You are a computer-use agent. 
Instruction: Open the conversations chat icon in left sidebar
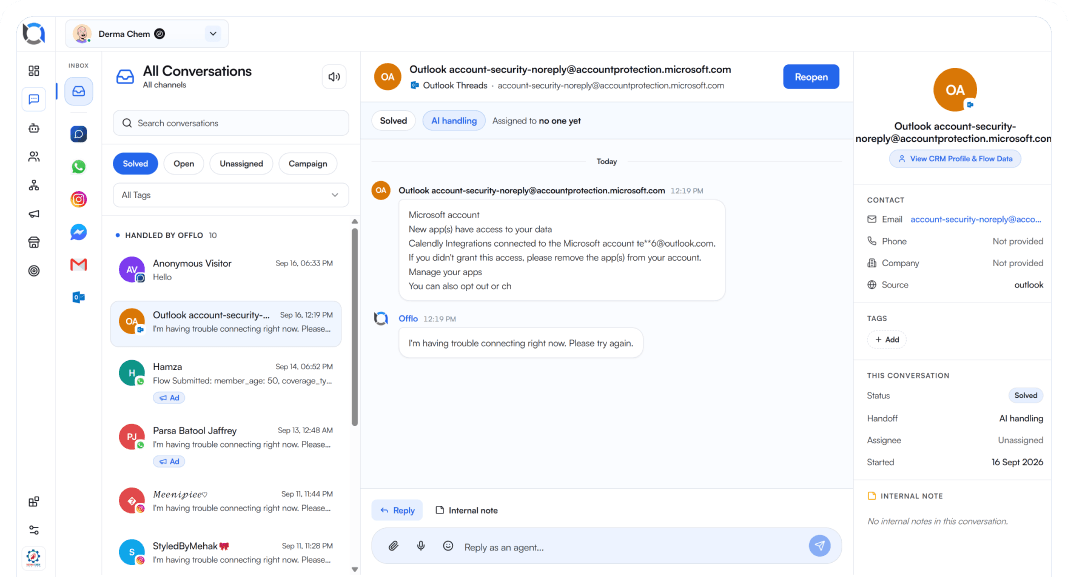pos(34,99)
